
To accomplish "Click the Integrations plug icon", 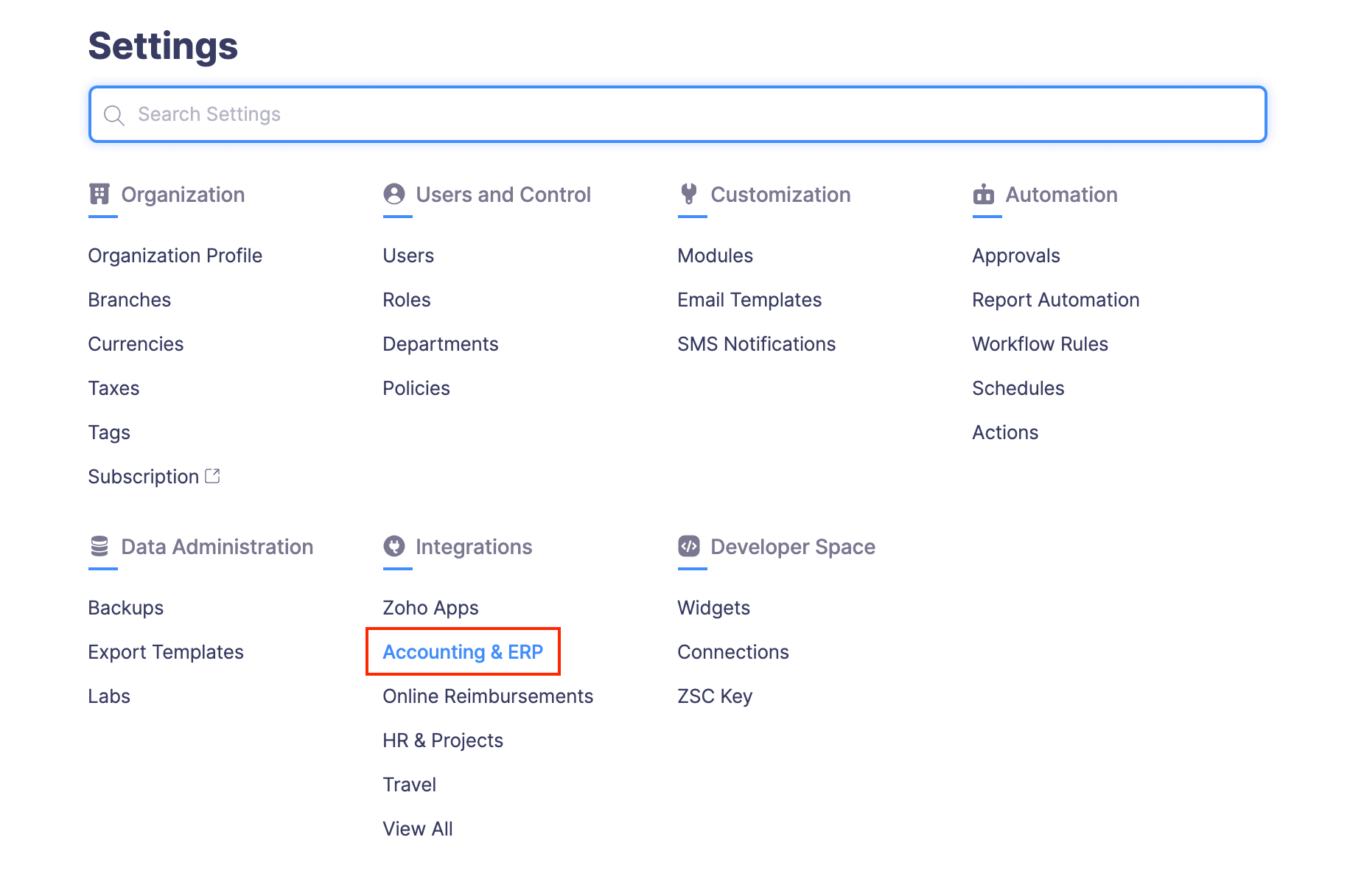I will coord(395,546).
